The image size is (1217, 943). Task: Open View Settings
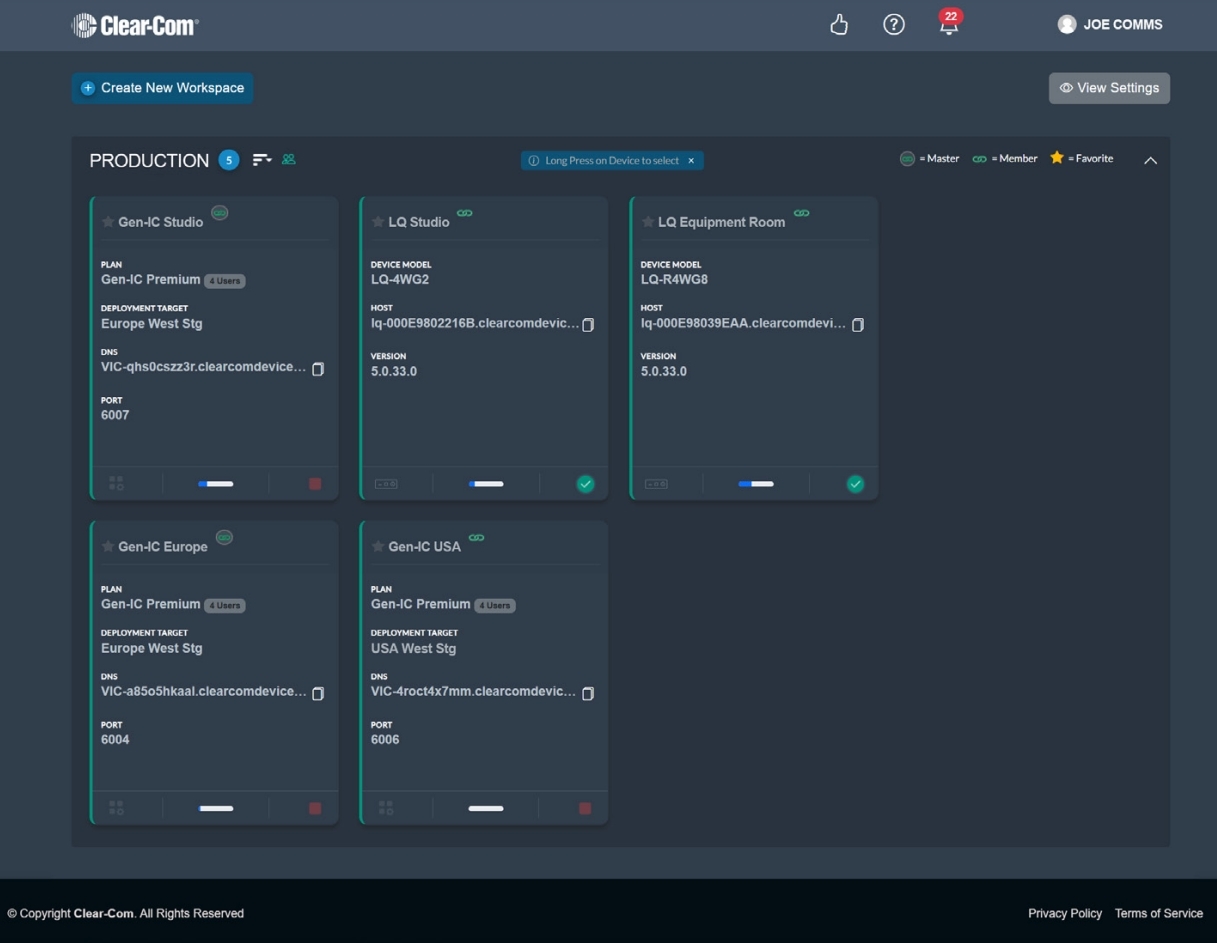coord(1109,88)
